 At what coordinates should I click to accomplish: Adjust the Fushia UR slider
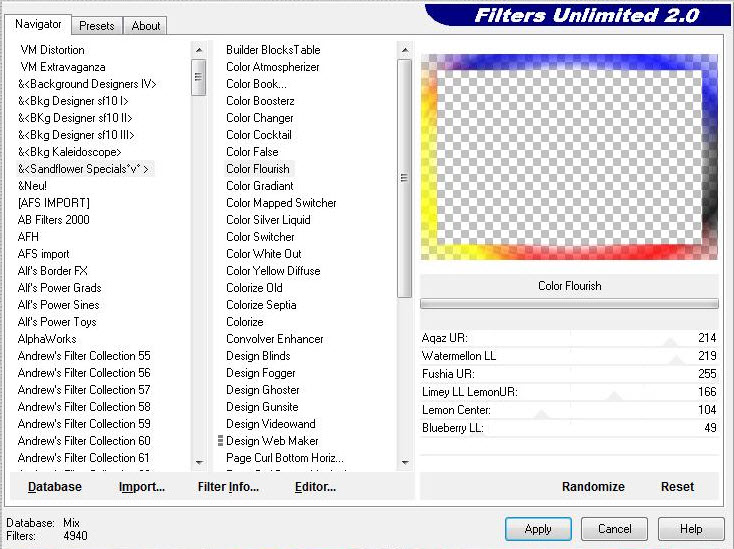(569, 374)
